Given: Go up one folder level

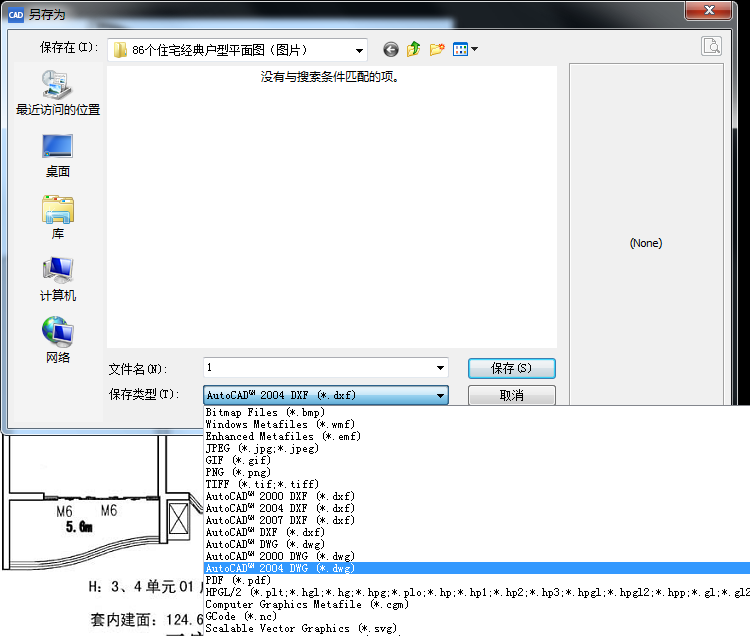Looking at the screenshot, I should [413, 49].
